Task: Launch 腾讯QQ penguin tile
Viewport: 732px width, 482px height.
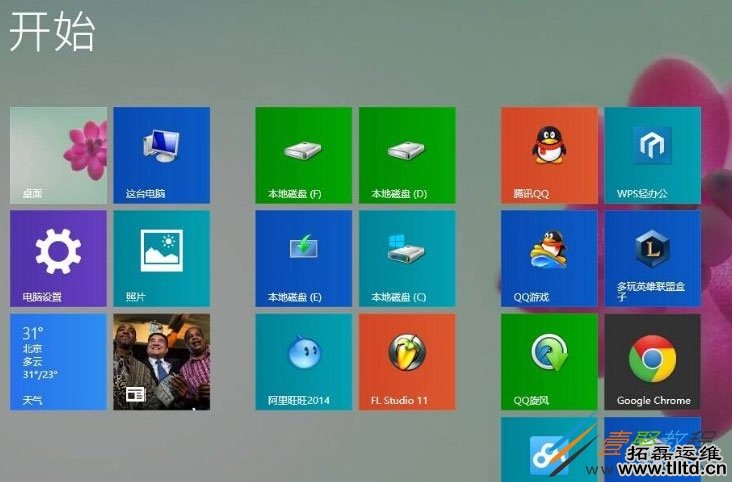Action: click(x=549, y=155)
